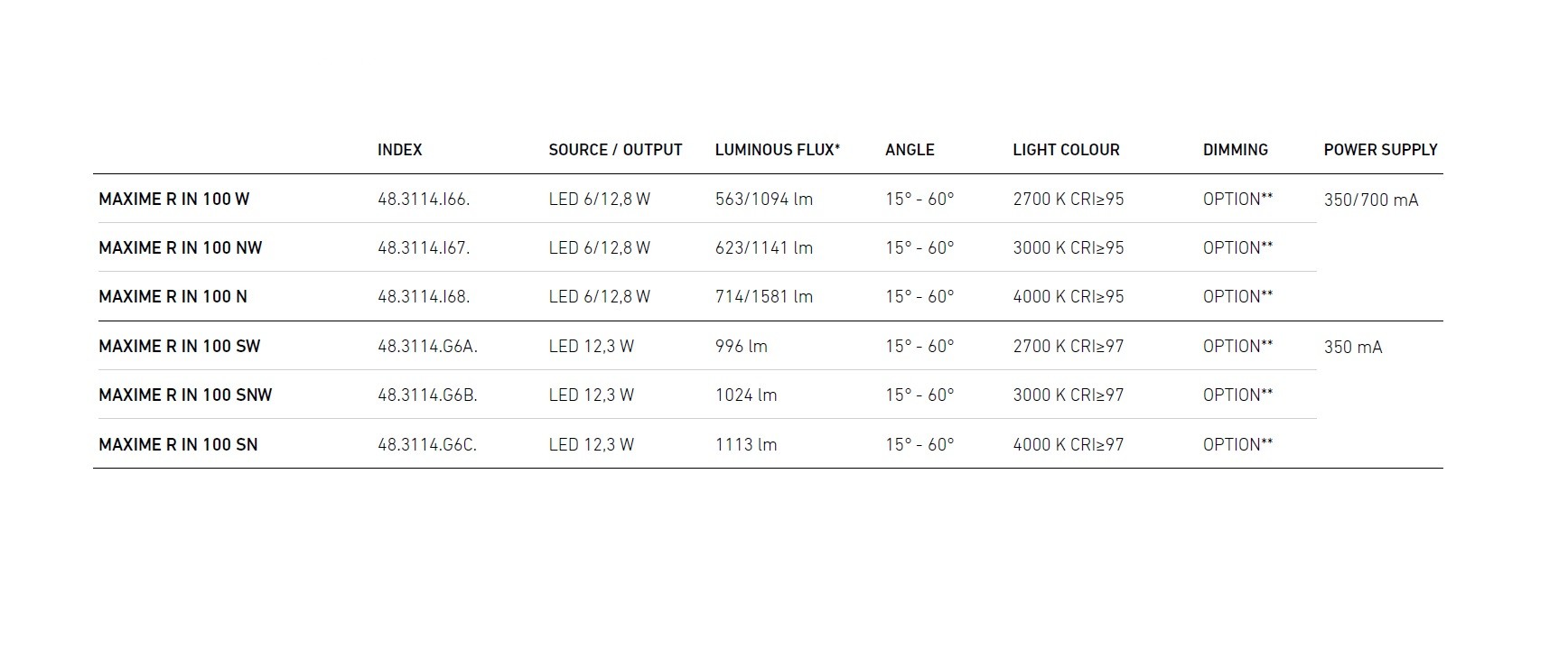This screenshot has width=1568, height=660.
Task: Click the 714/1581 lm luminous flux value
Action: coord(763,297)
